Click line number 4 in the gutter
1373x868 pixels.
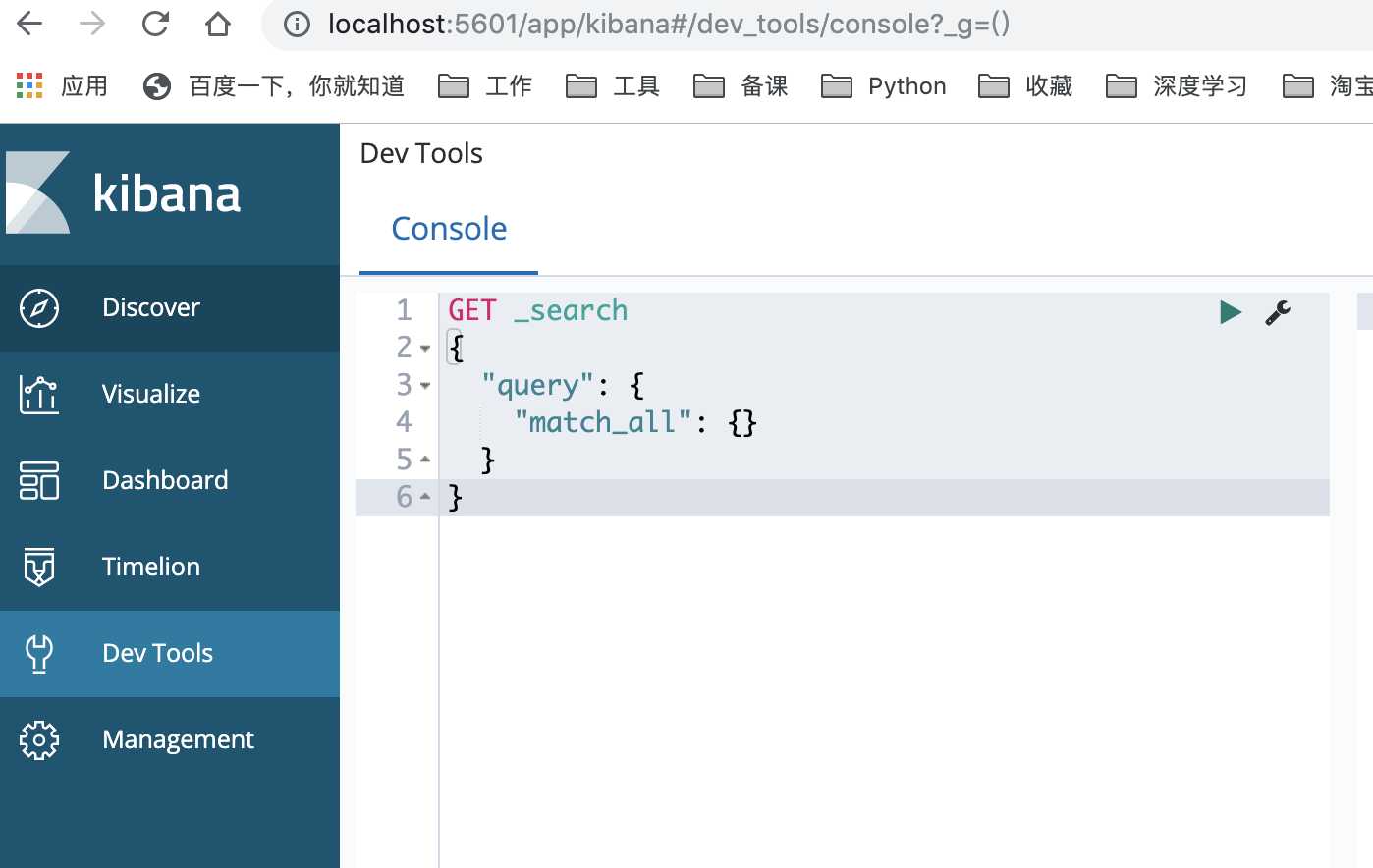(404, 423)
